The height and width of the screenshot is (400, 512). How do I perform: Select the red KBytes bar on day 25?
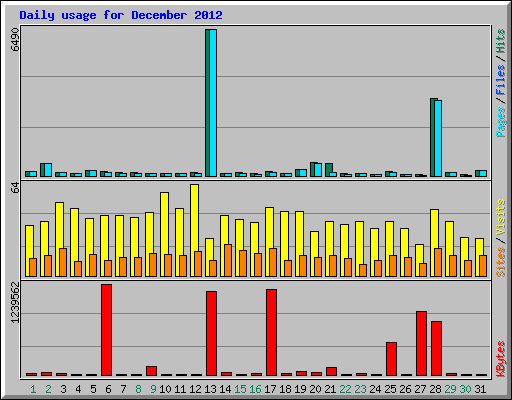pos(391,359)
